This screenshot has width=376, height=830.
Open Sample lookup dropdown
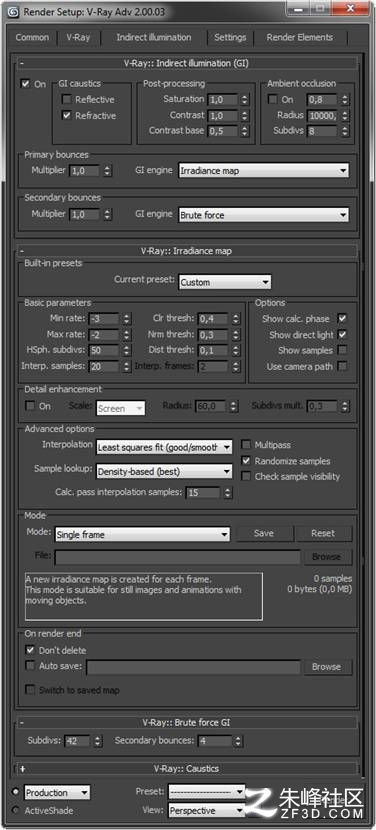tap(164, 471)
